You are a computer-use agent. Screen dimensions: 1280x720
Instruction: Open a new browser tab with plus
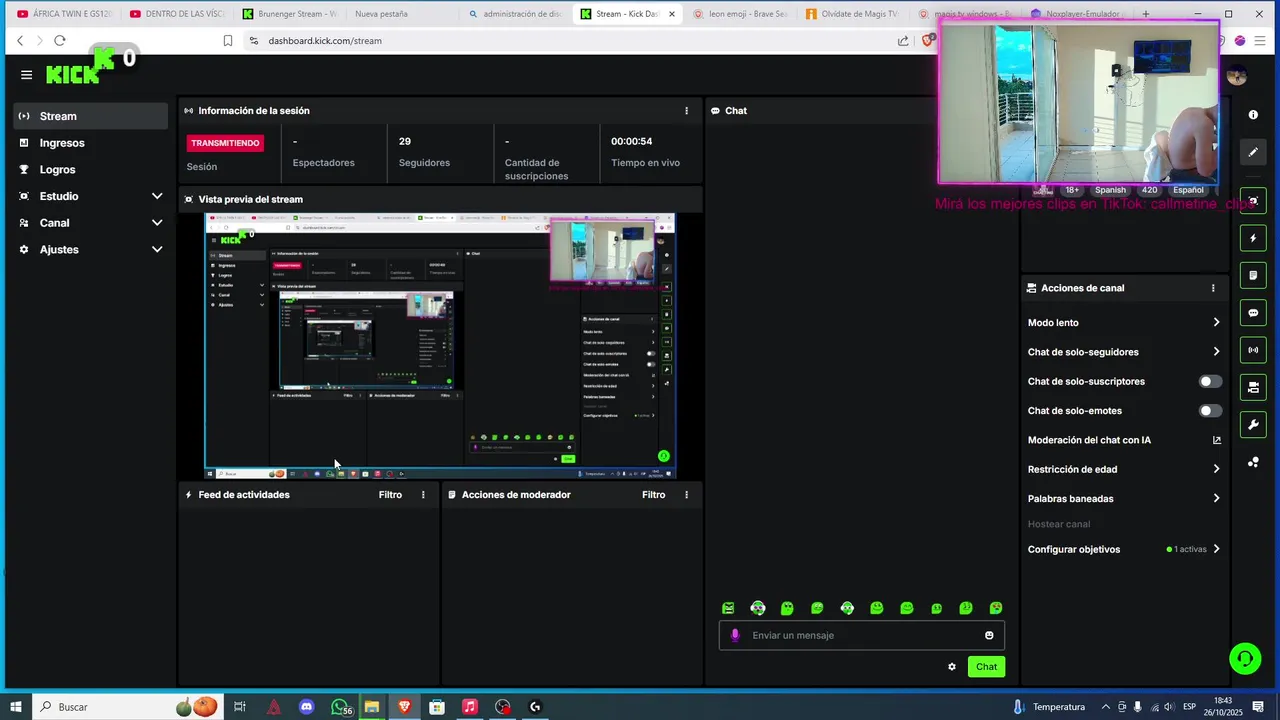1146,14
